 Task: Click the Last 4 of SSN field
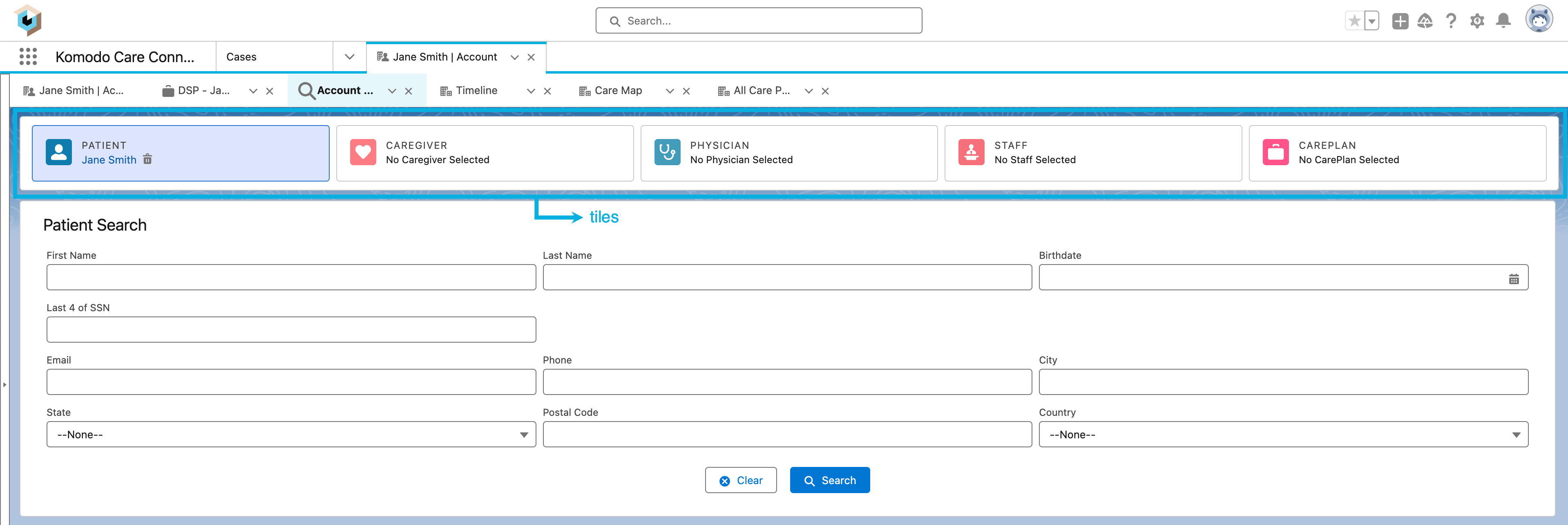tap(291, 330)
